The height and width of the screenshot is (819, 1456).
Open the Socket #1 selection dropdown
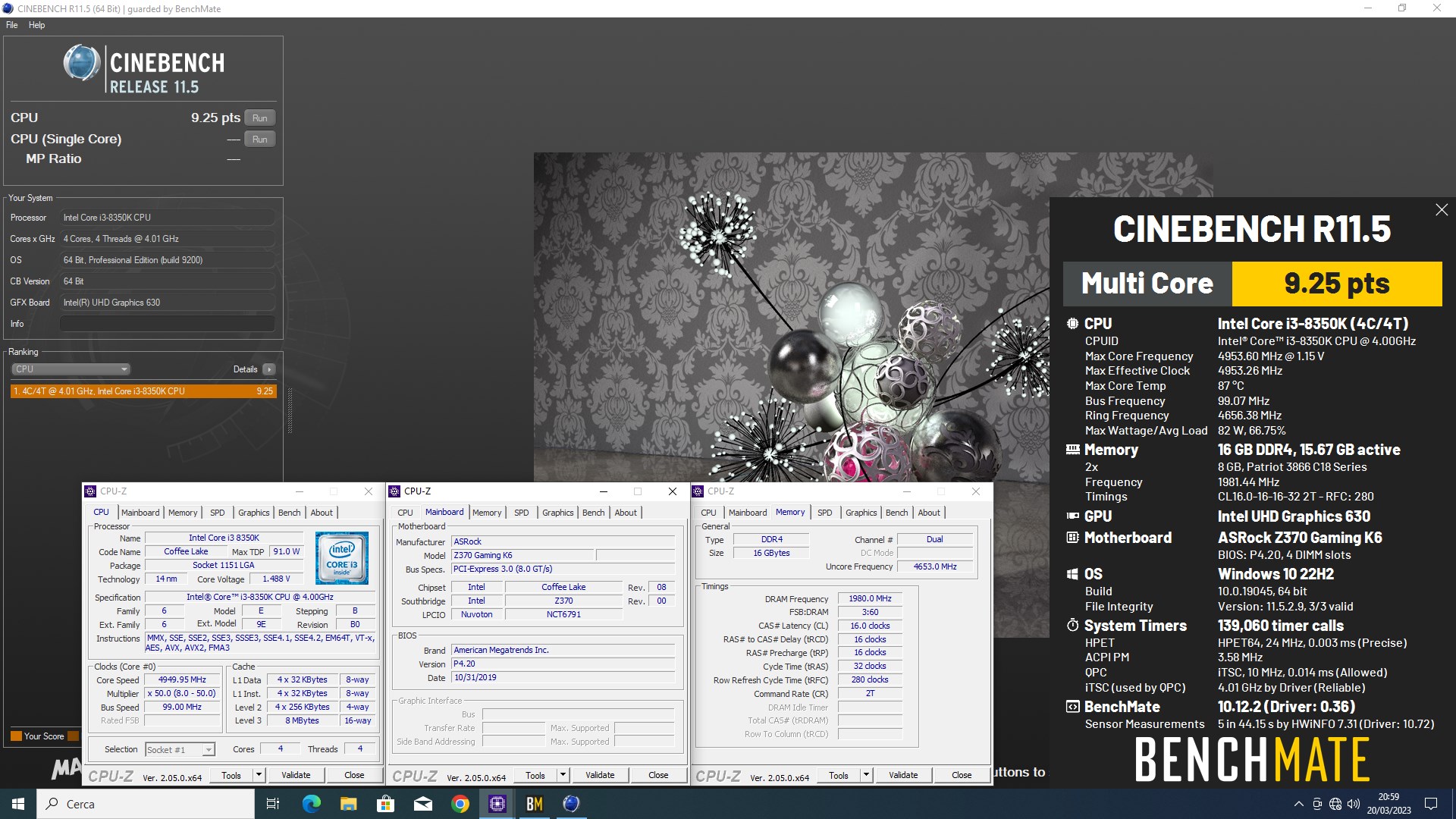180,749
